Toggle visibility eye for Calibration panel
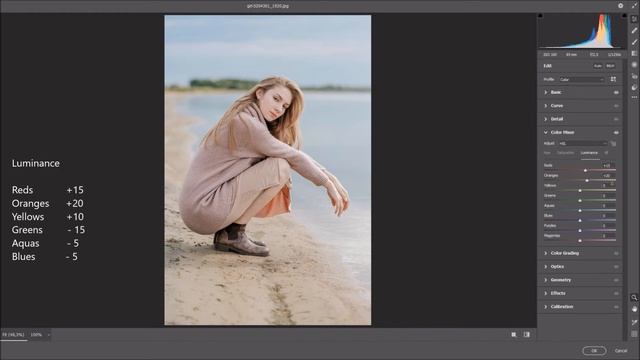 click(x=616, y=307)
